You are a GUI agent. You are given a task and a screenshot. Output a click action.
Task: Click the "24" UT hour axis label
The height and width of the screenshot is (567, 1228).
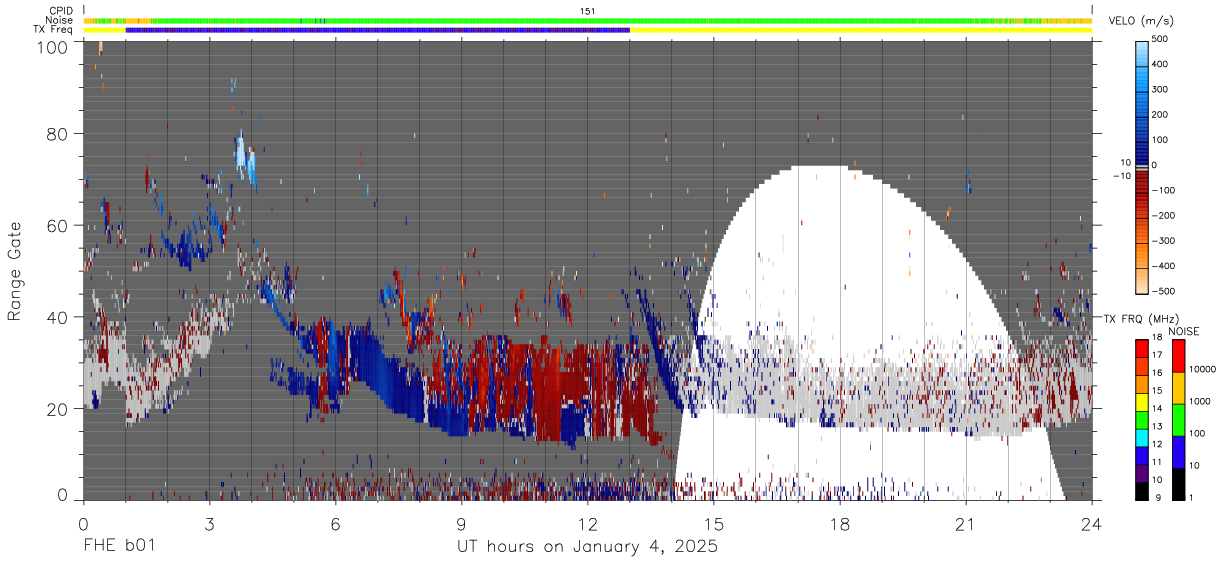[x=1092, y=523]
